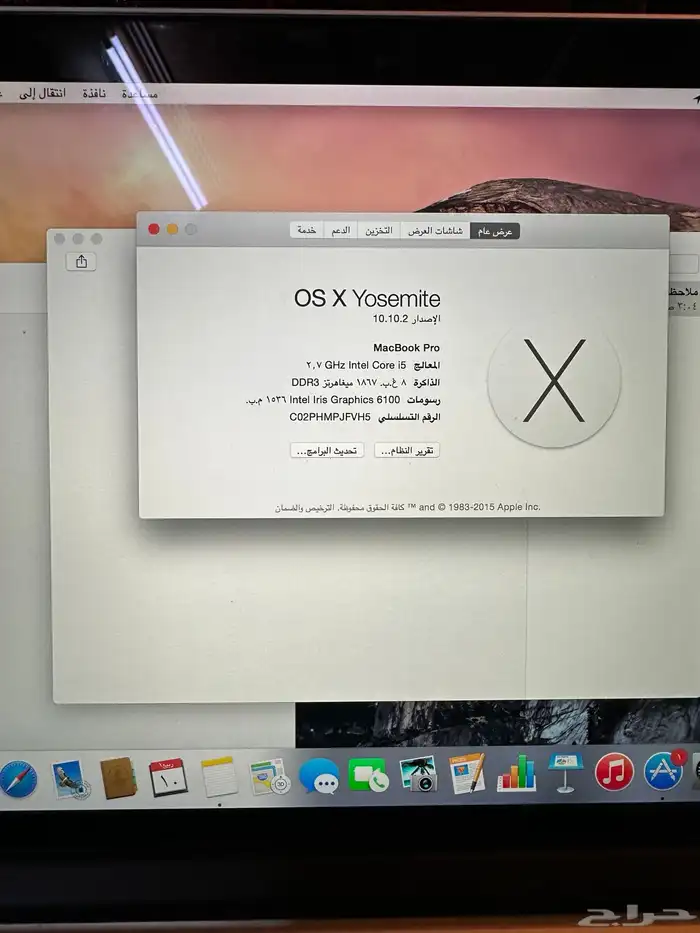Open the Calendar app in dock
700x933 pixels.
(168, 777)
